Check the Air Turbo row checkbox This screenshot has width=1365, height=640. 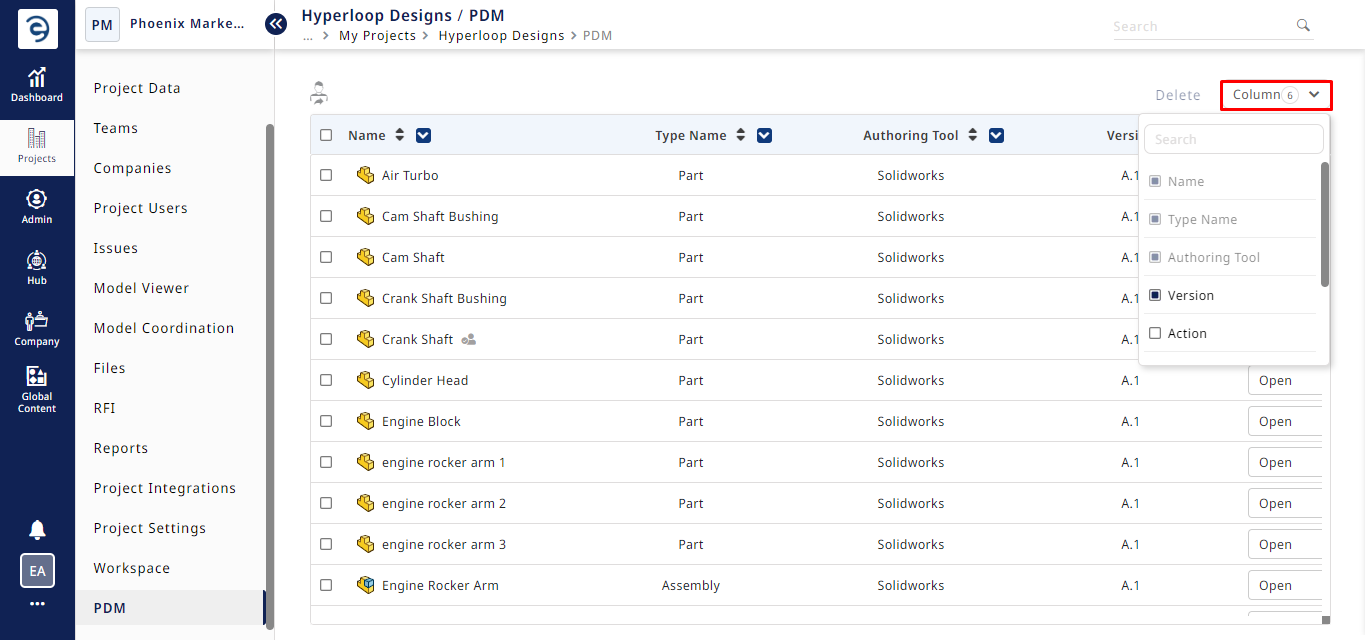pos(326,175)
